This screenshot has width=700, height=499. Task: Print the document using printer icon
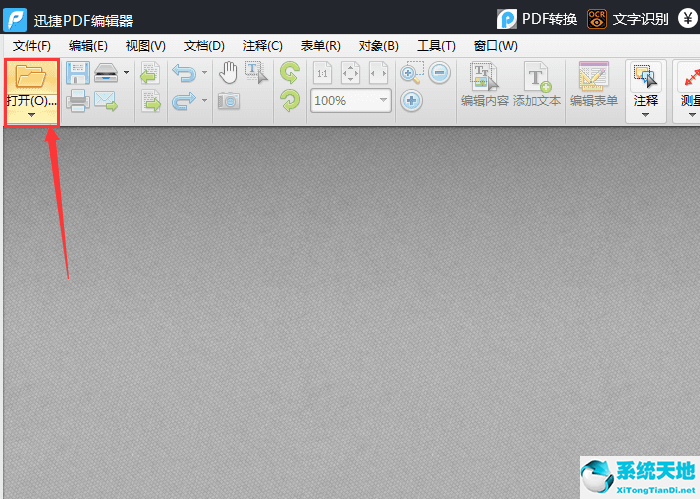(x=78, y=101)
